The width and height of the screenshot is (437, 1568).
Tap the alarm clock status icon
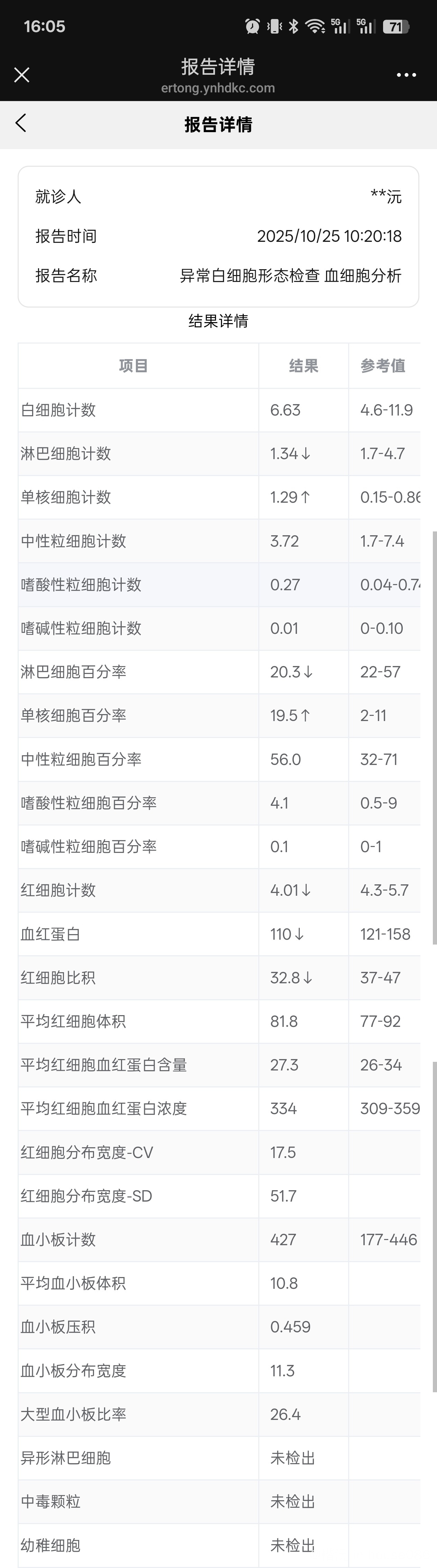[x=253, y=26]
